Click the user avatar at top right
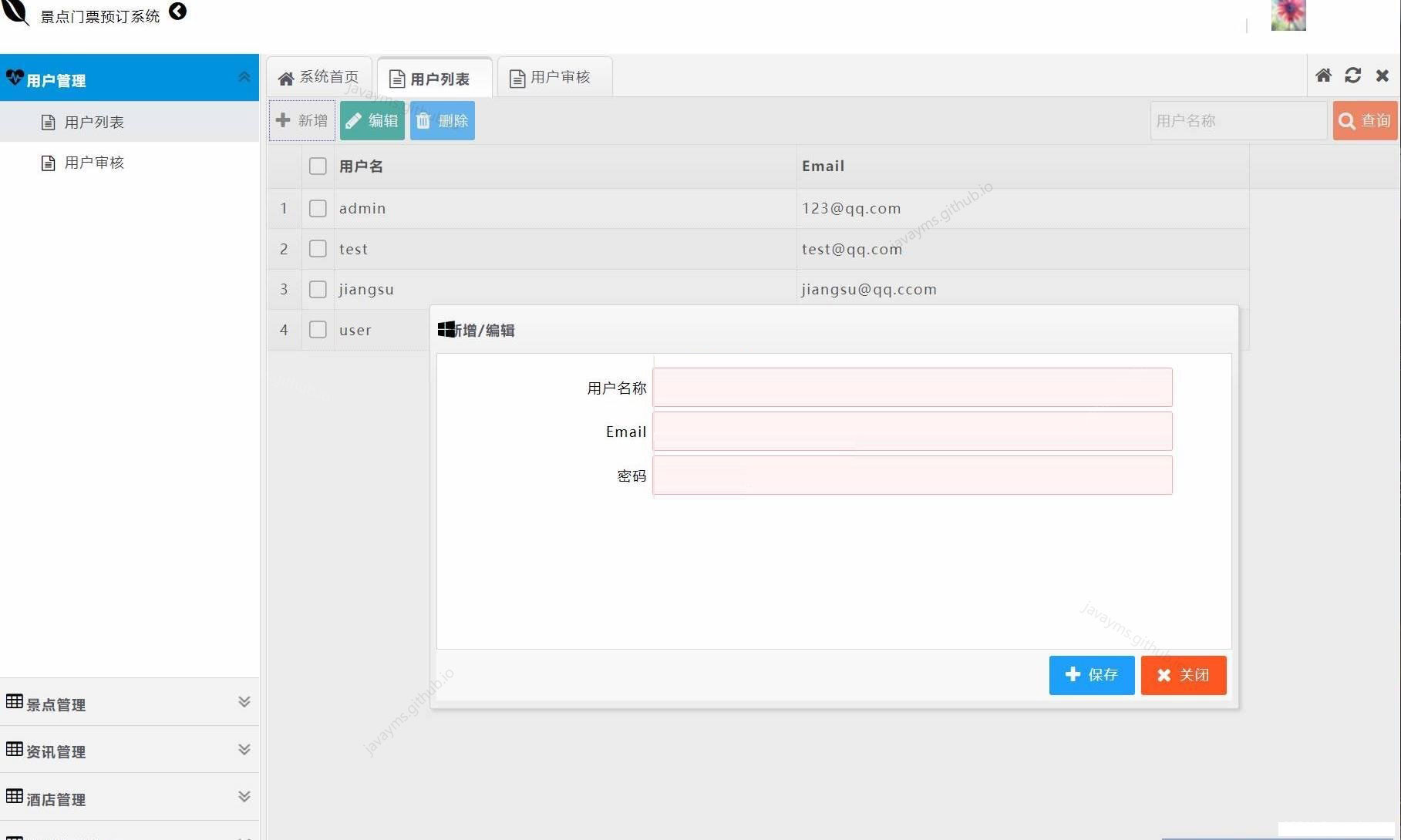The width and height of the screenshot is (1401, 840). click(x=1287, y=15)
